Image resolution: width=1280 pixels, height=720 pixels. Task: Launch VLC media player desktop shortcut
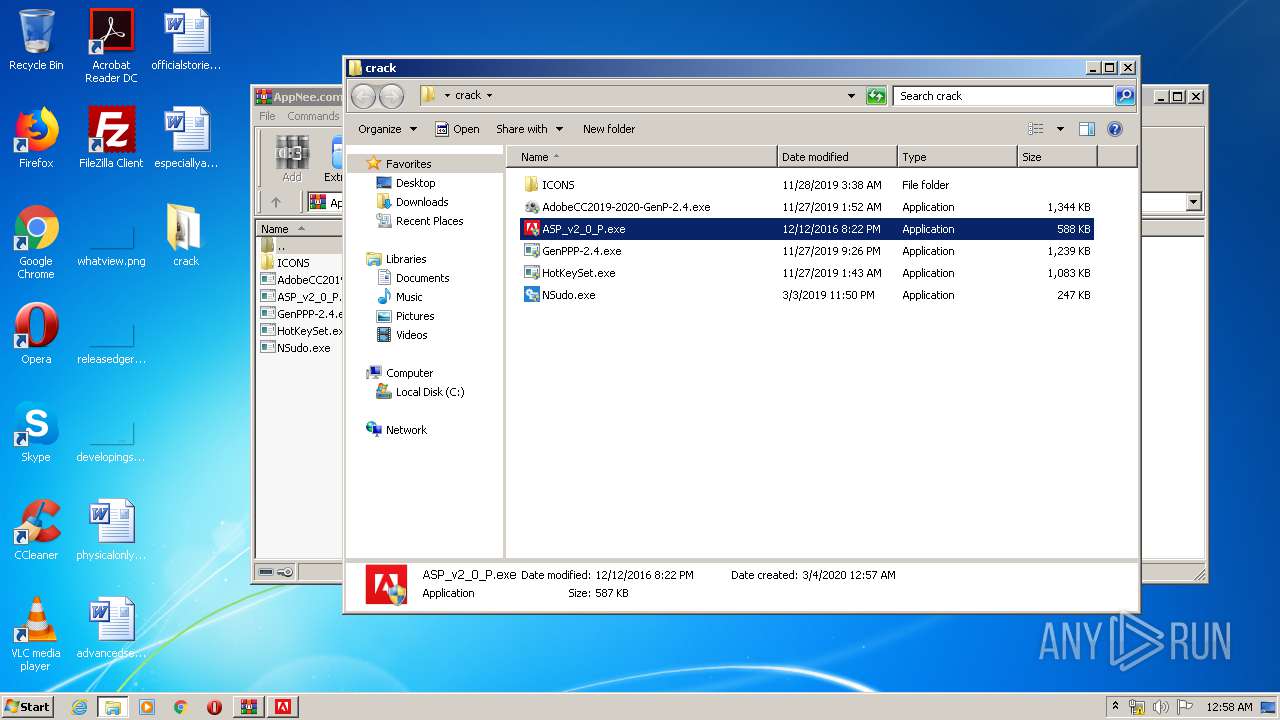coord(36,634)
